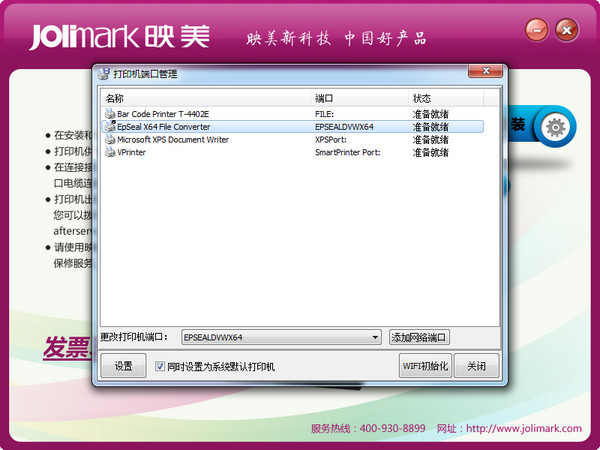Viewport: 600px width, 450px height.
Task: Open the 更改打印机端口 dropdown list
Action: (x=375, y=337)
